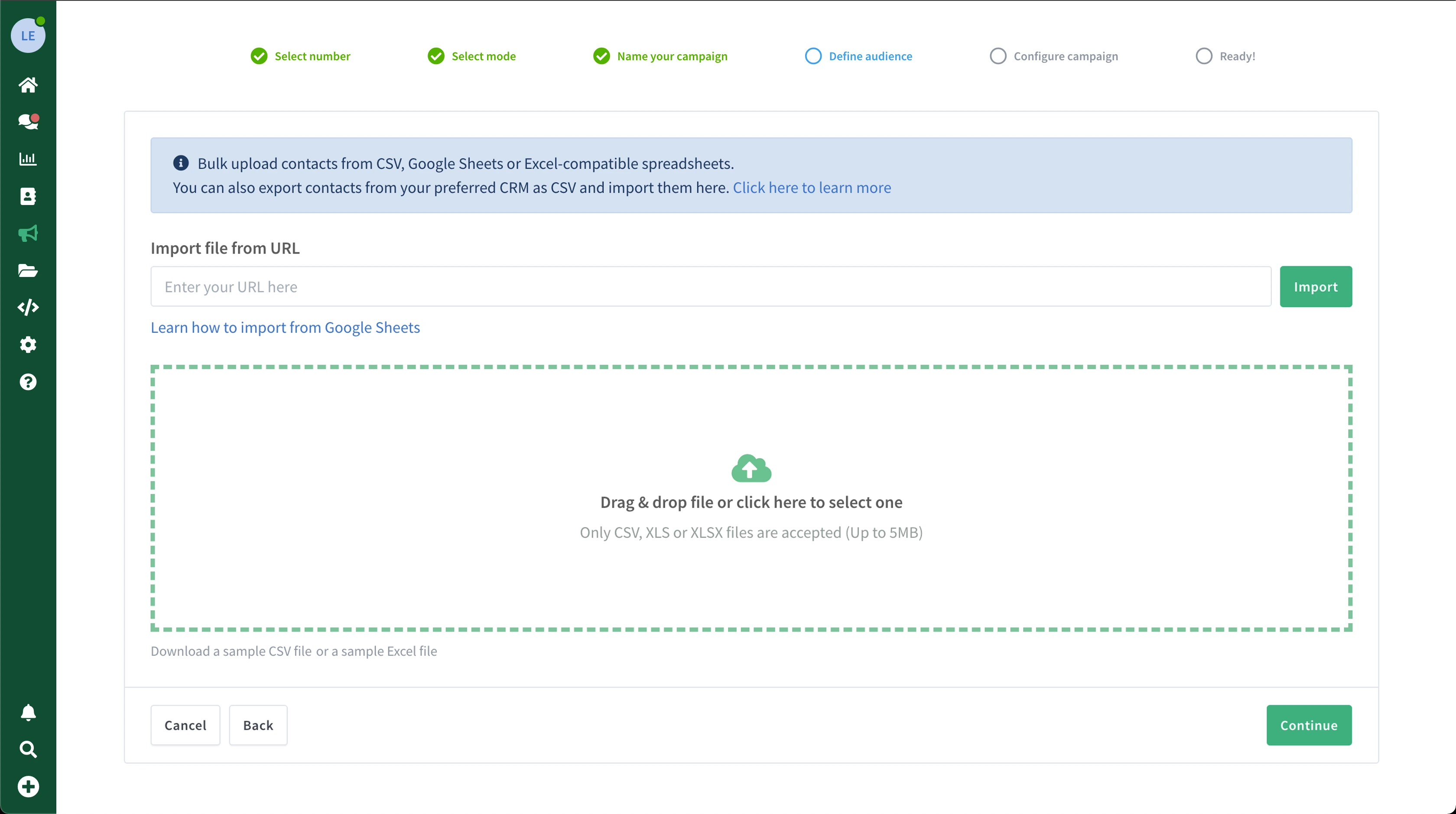1456x814 pixels.
Task: Click the Cancel button
Action: (x=185, y=725)
